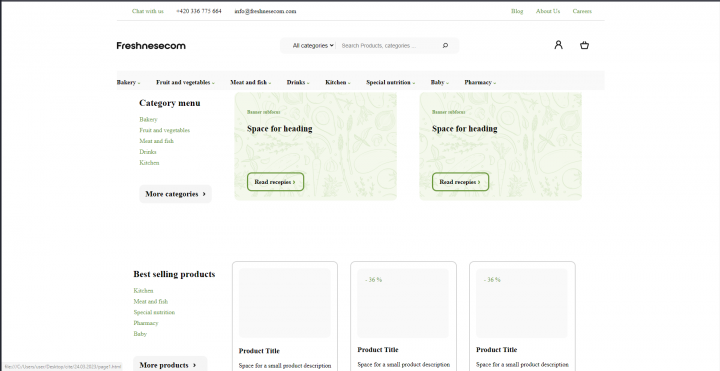Open the shopping basket icon
The height and width of the screenshot is (371, 720).
[x=584, y=45]
